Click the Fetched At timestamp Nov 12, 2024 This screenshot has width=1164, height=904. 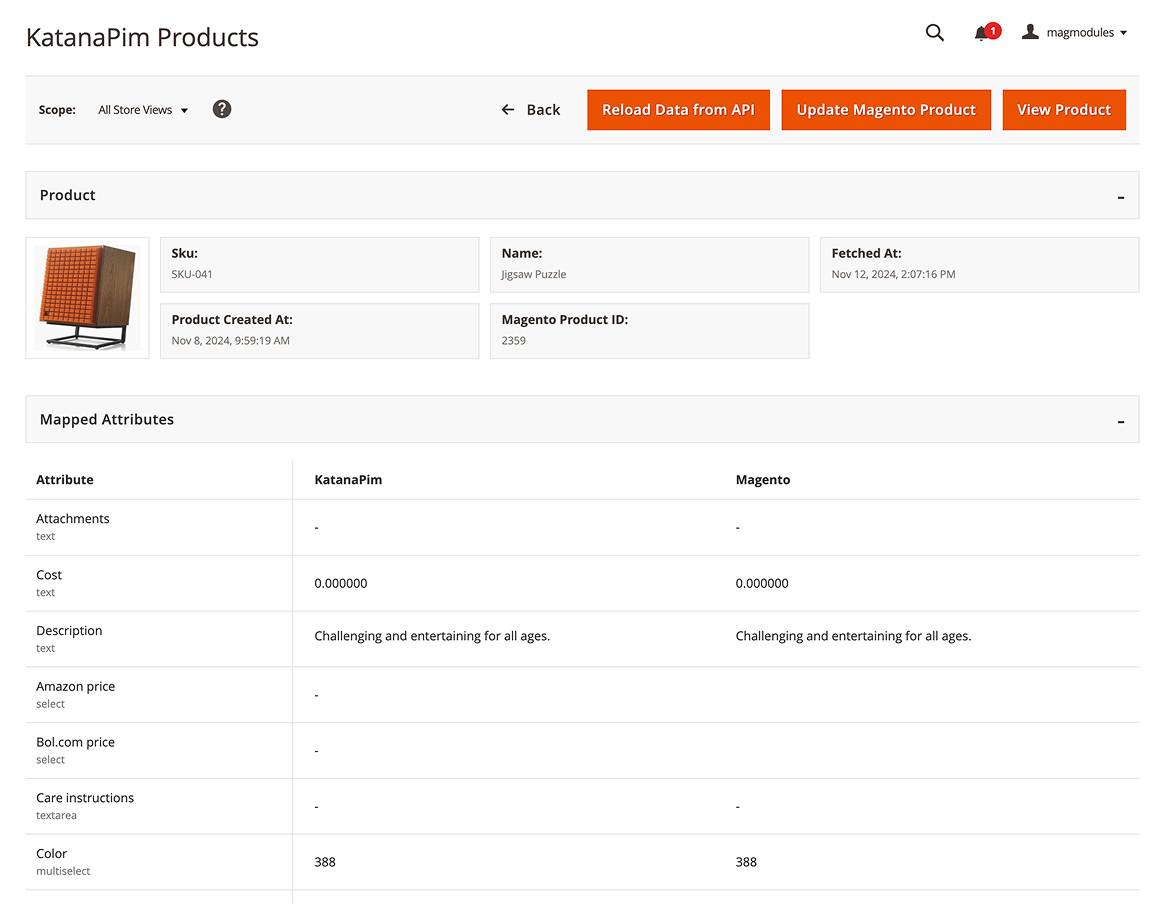(893, 274)
